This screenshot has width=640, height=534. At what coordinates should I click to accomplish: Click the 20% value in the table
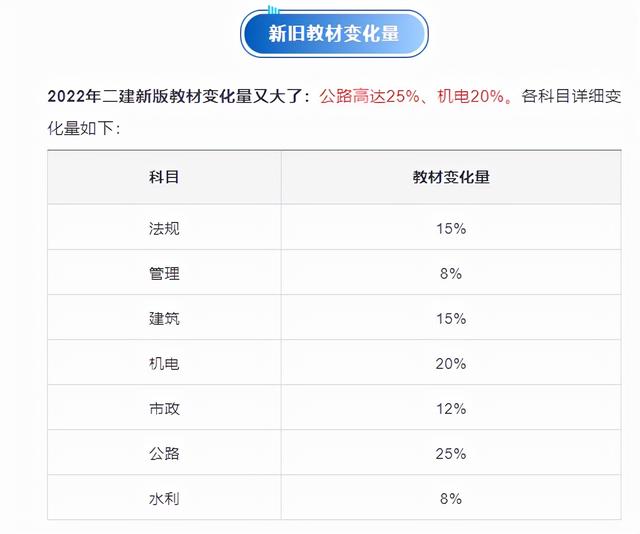(x=451, y=363)
